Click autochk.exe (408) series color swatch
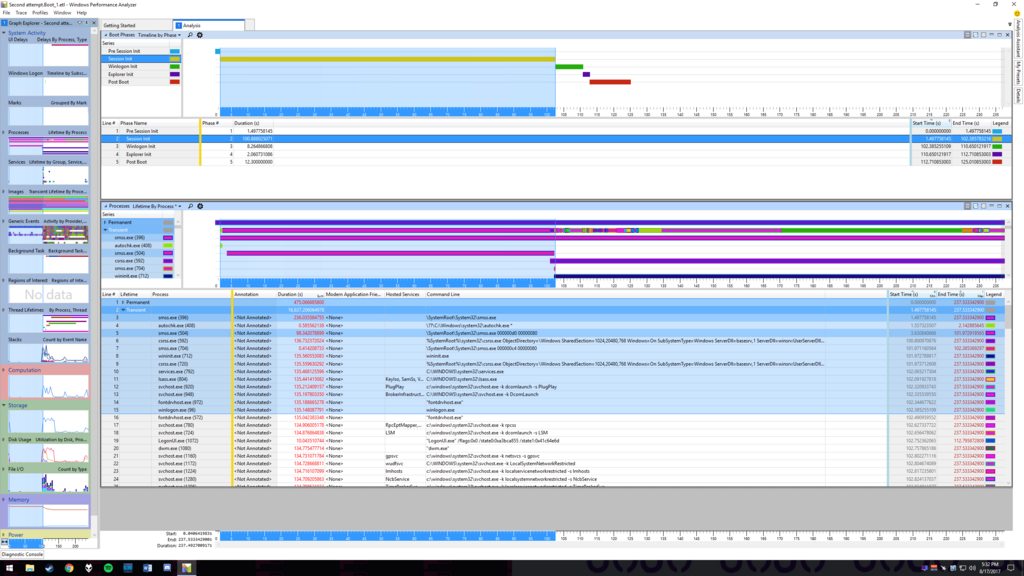Screen dimensions: 1024x576 click(x=168, y=246)
